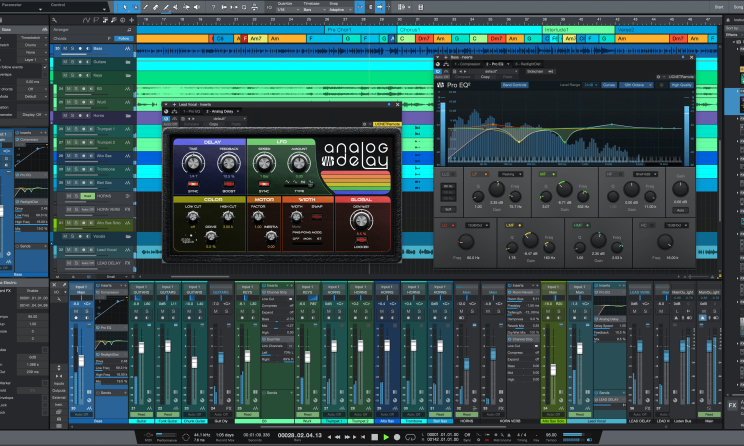The image size is (744, 446).
Task: Open the Timebase Bars dropdown
Action: [x=314, y=9]
